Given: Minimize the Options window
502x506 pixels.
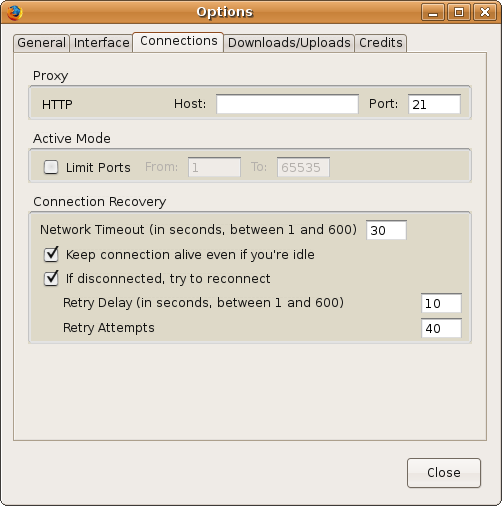Looking at the screenshot, I should 433,12.
